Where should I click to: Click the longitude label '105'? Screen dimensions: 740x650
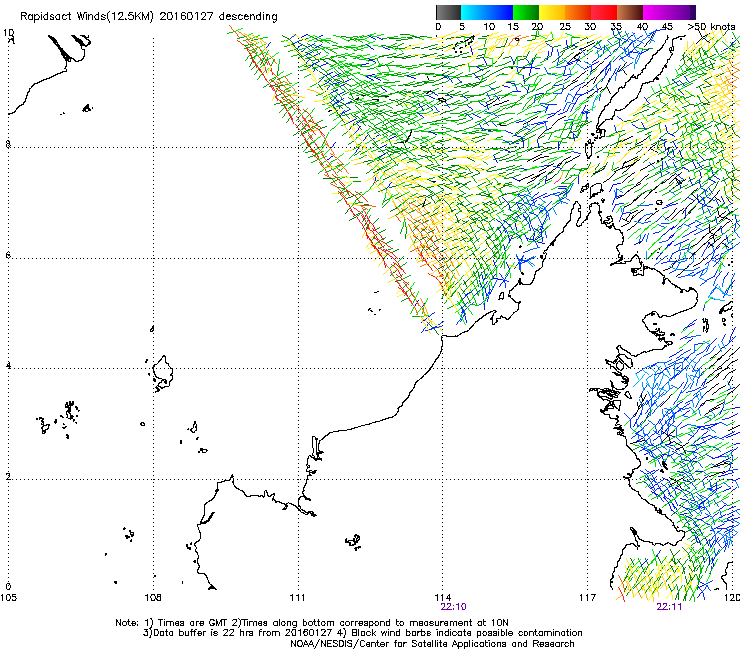point(8,598)
